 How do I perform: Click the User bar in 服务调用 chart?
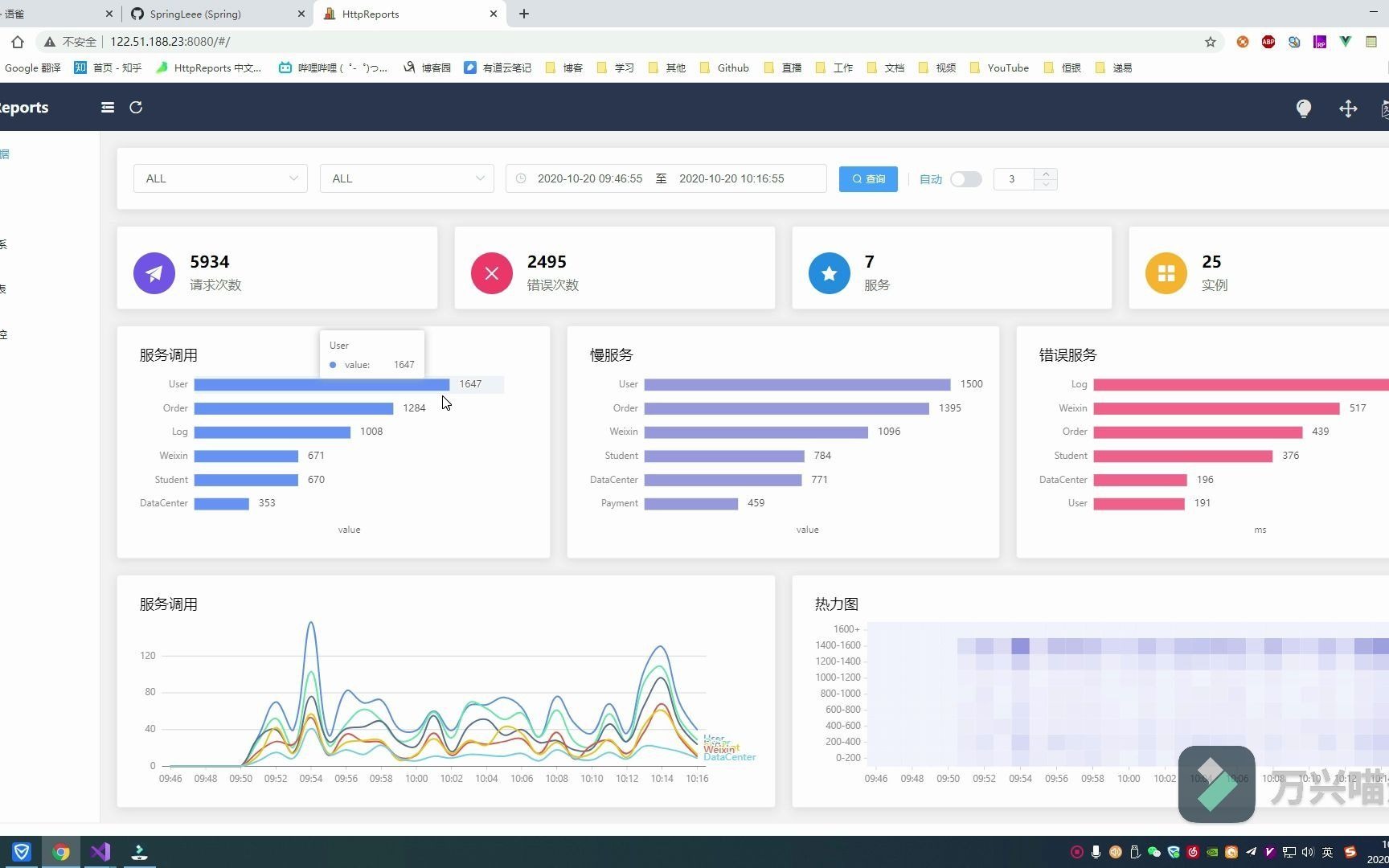point(322,385)
